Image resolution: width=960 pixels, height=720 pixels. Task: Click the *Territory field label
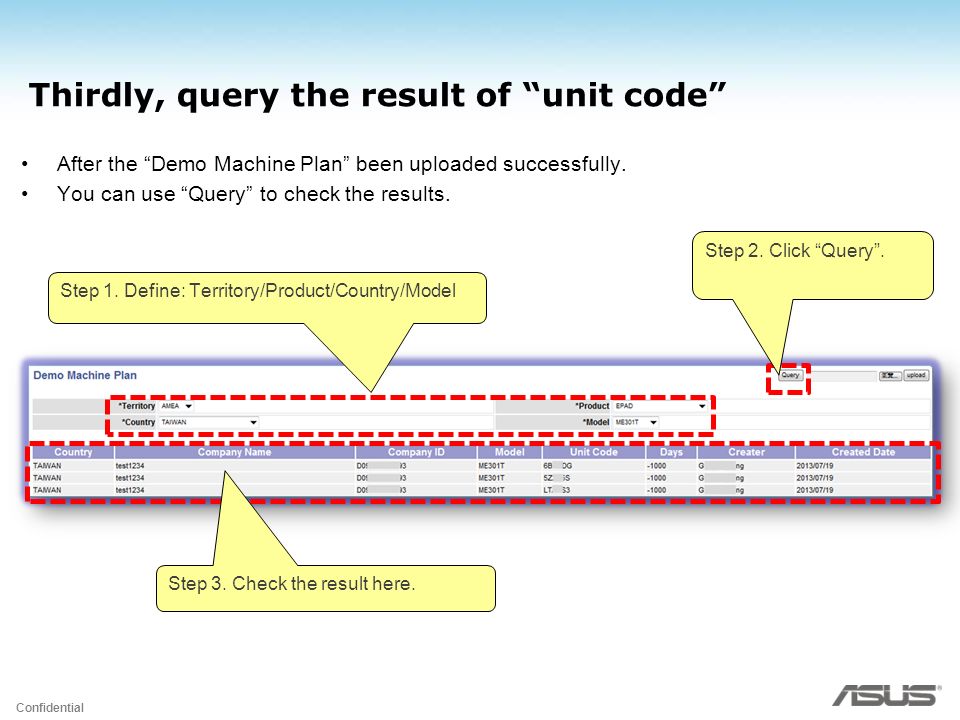coord(137,406)
